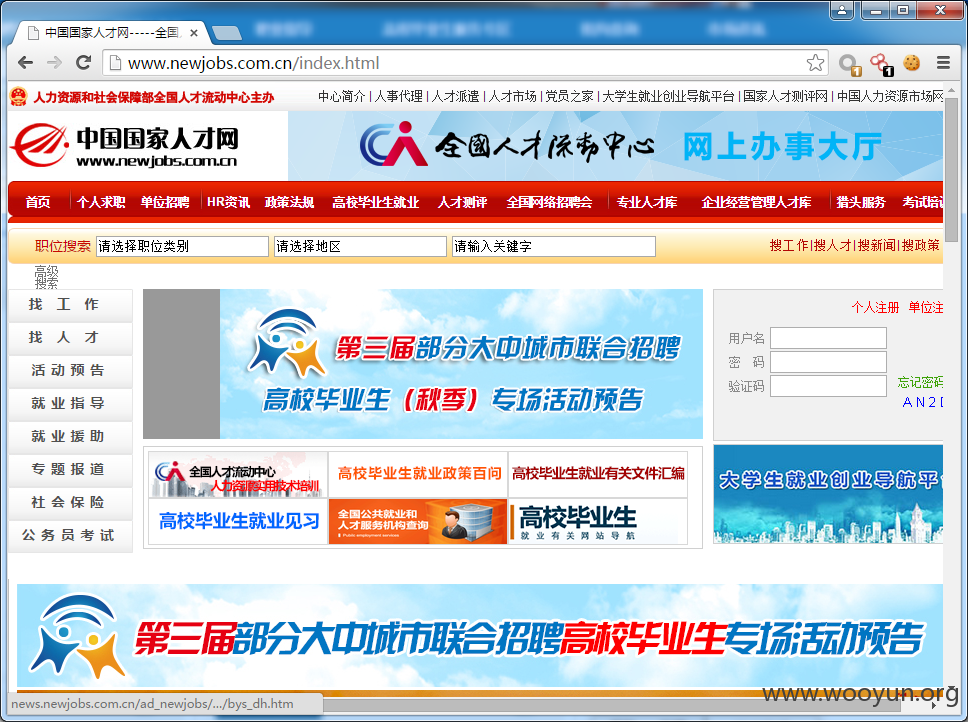Open 高校毕业生就业政策百问 link
The height and width of the screenshot is (722, 968).
419,474
